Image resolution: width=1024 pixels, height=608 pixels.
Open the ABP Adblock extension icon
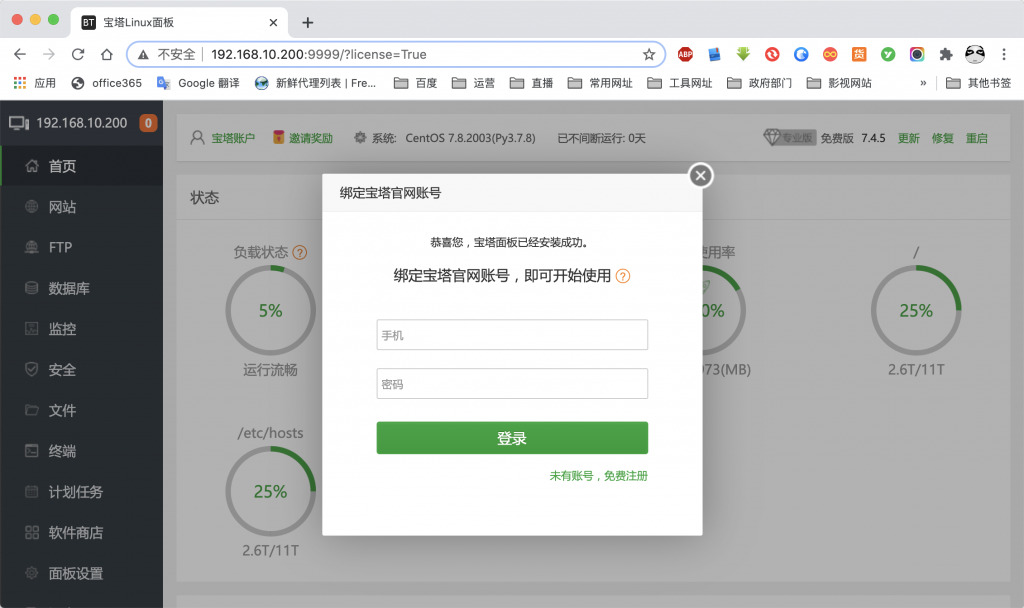click(685, 54)
